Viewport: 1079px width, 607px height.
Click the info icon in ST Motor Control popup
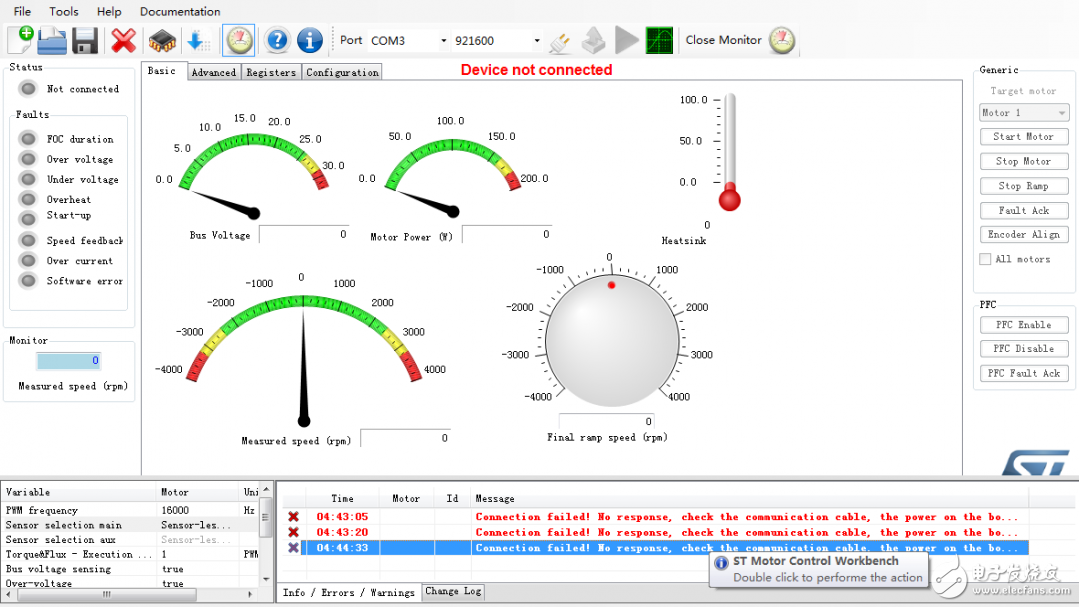point(721,562)
